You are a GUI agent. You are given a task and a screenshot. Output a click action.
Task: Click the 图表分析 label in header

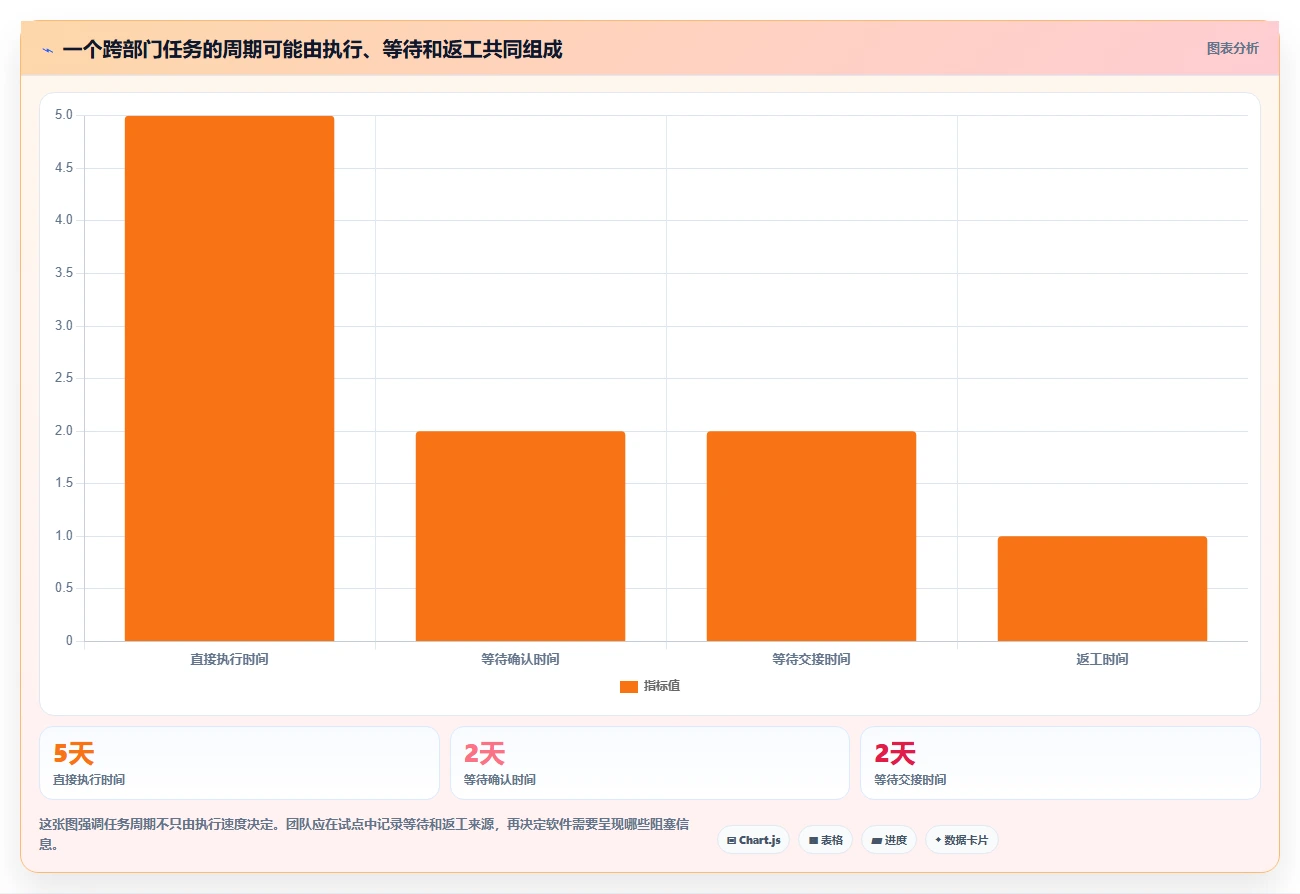click(1232, 48)
